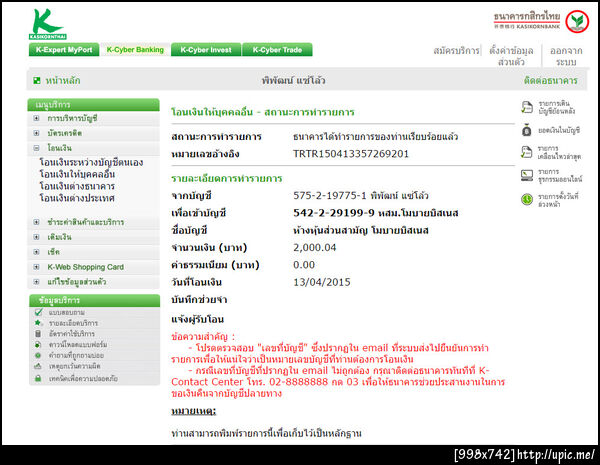The width and height of the screenshot is (600, 465).
Task: Expand การบริหารบัญชี menu section
Action: pyautogui.click(x=36, y=118)
